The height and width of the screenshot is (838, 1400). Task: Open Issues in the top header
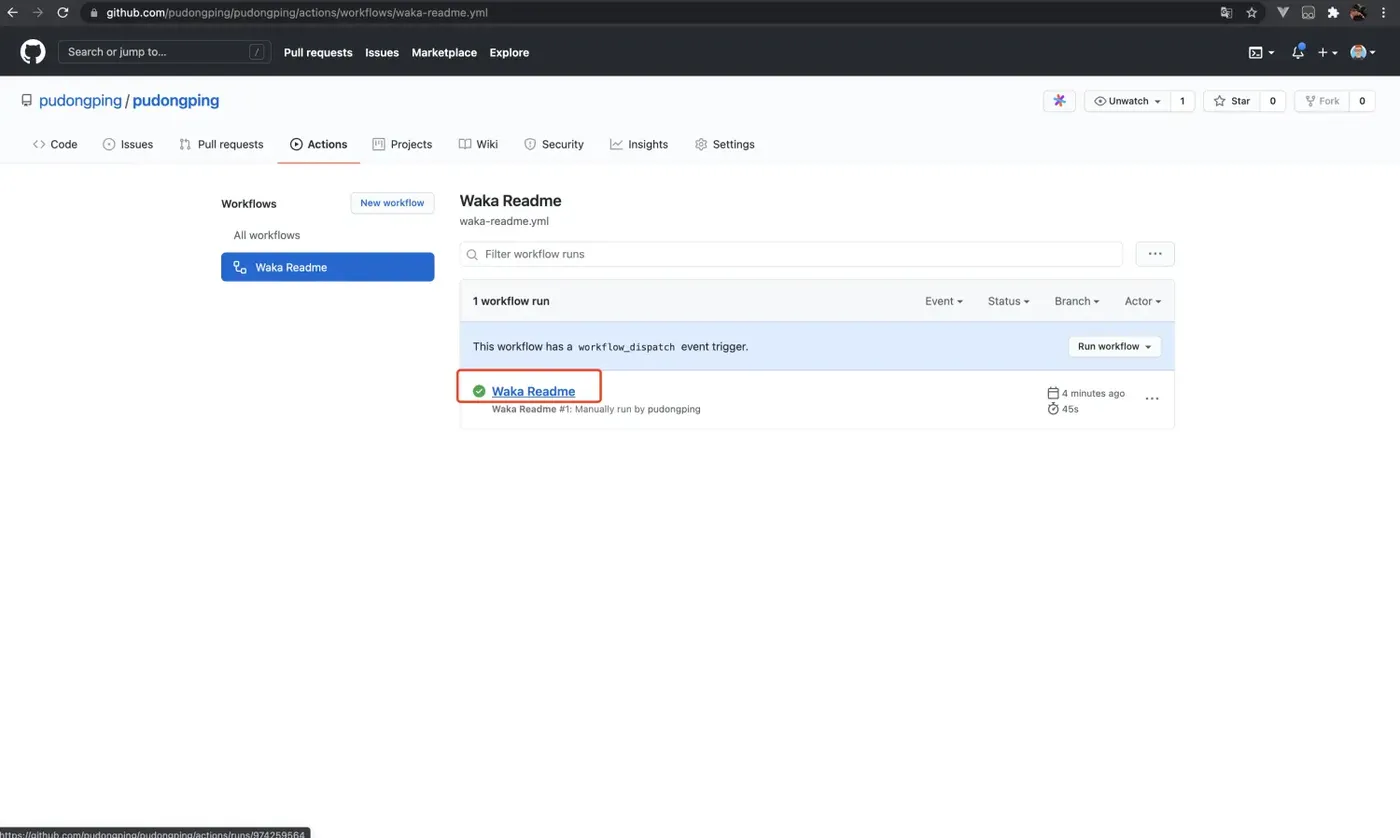pyautogui.click(x=382, y=52)
